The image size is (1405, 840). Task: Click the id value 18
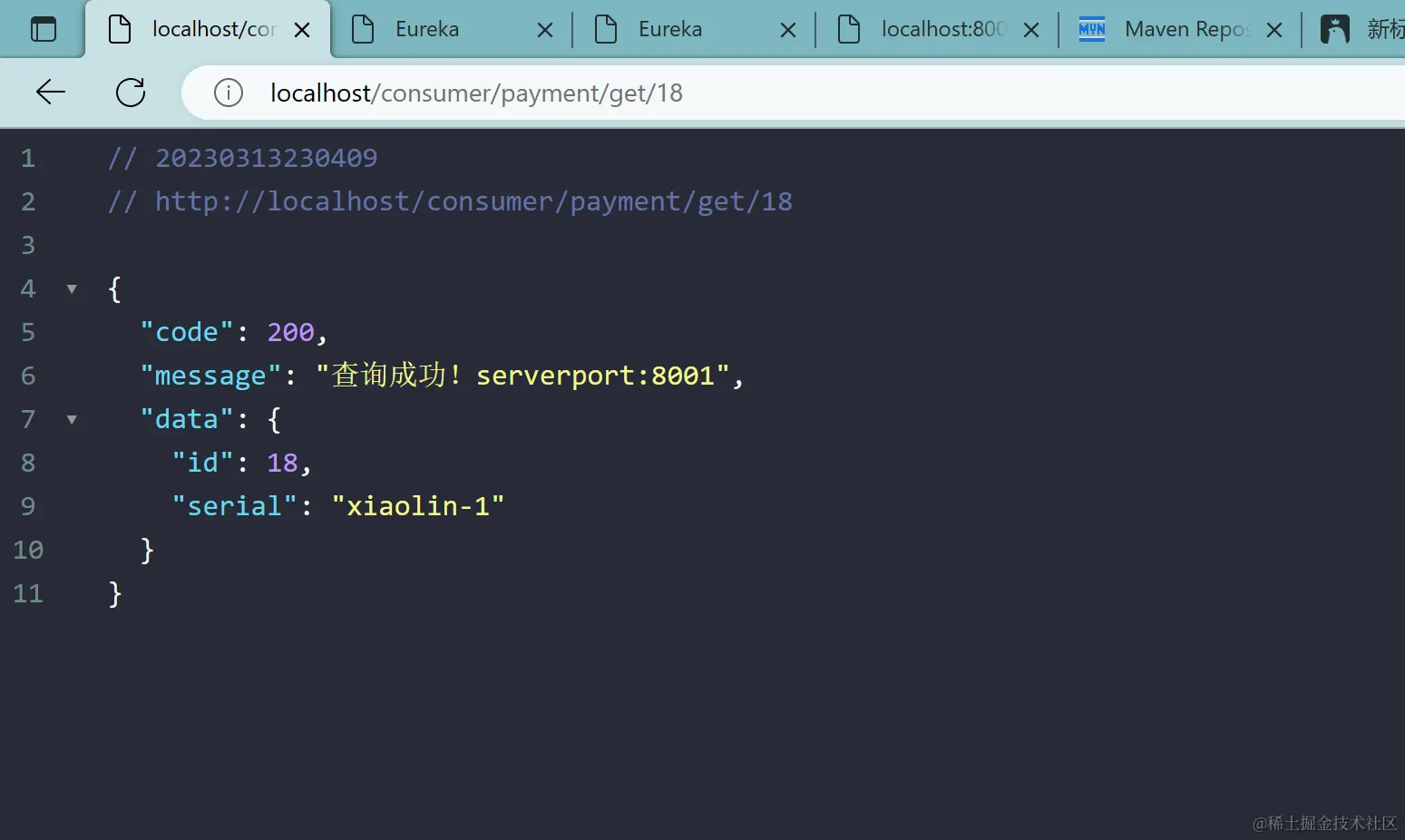(x=282, y=463)
